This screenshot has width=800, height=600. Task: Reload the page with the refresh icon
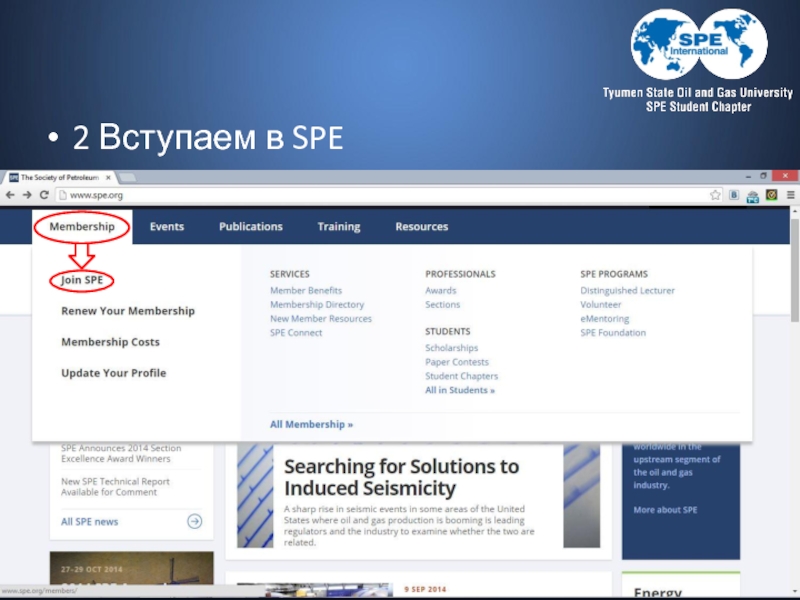(x=44, y=195)
